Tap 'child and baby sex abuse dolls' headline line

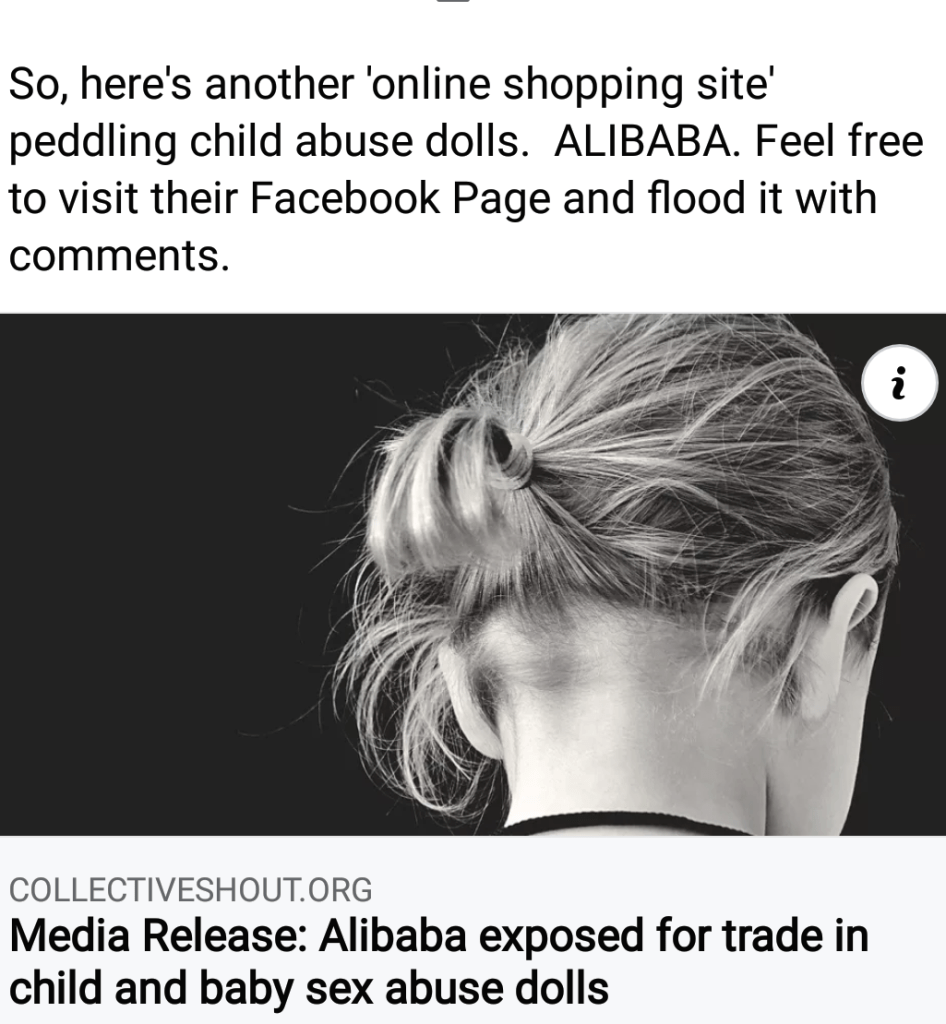pyautogui.click(x=309, y=988)
